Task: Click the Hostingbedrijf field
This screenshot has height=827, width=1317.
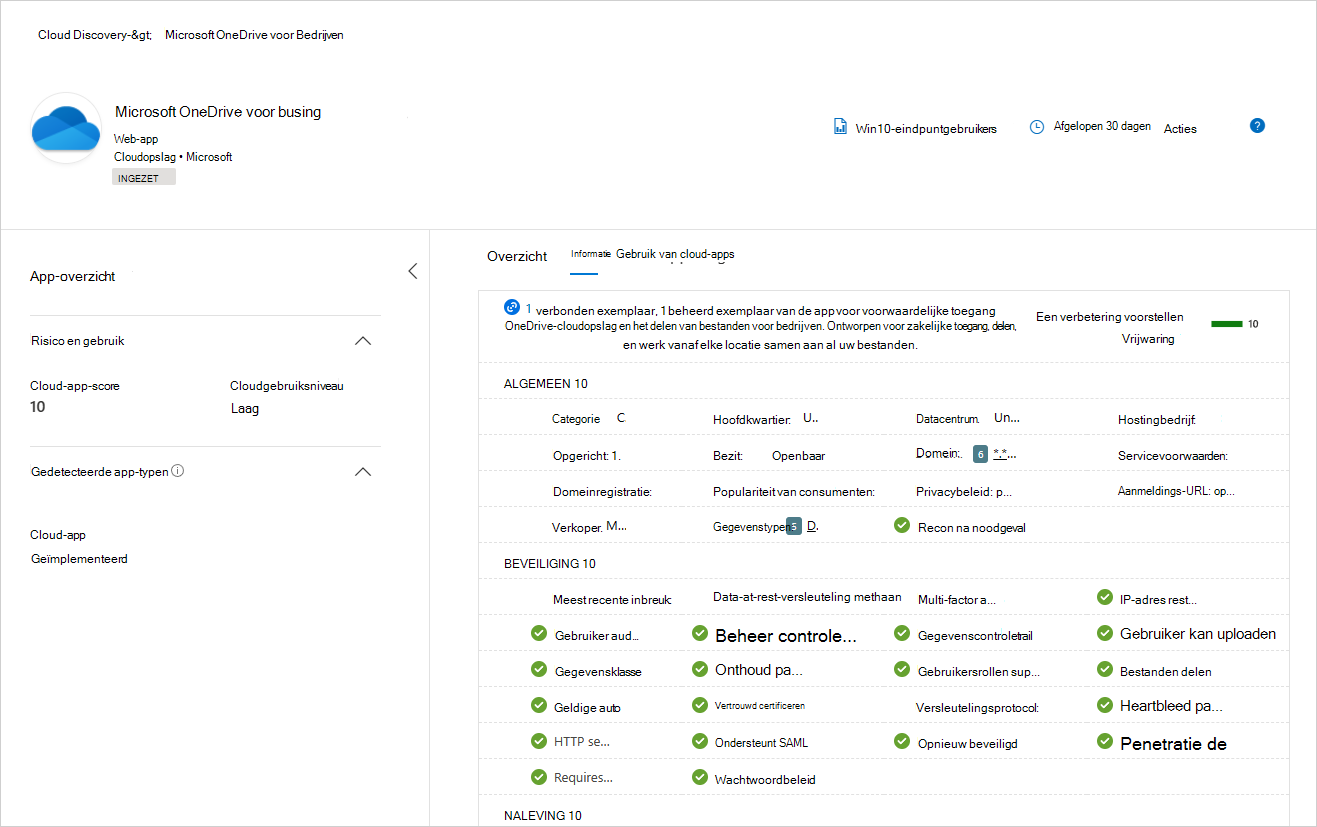Action: click(1157, 420)
